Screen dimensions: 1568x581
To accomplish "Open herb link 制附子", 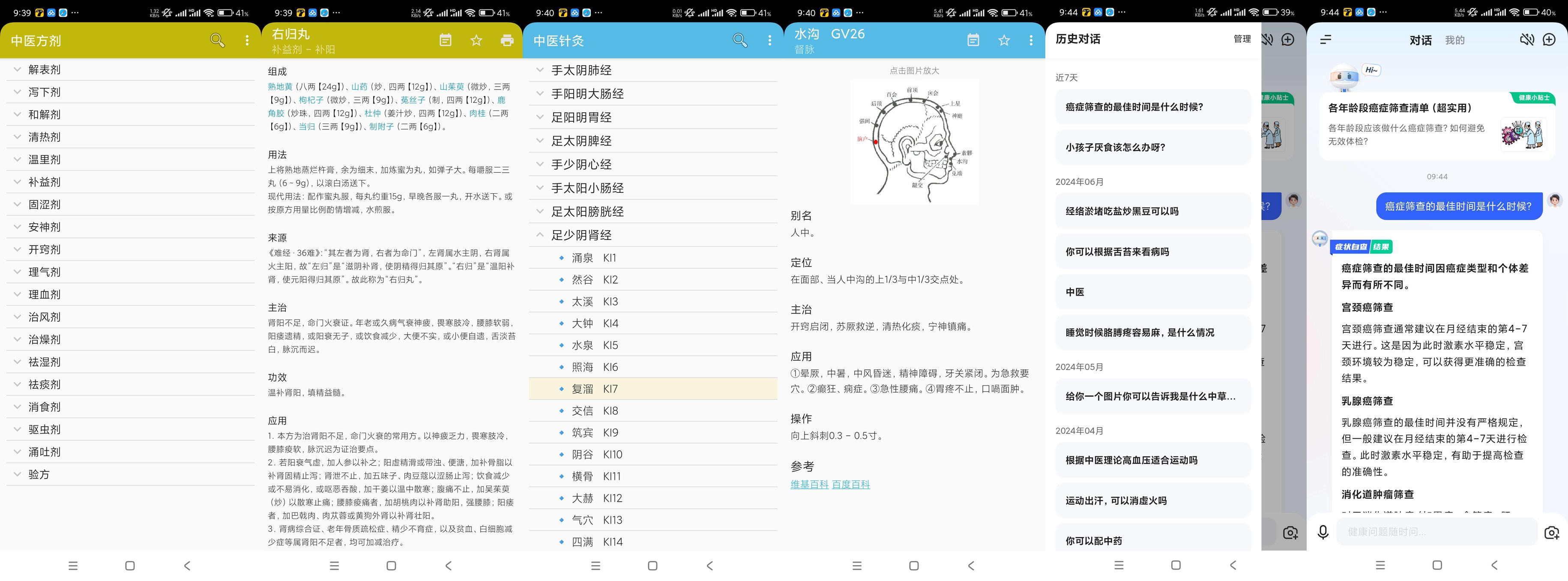I will point(382,127).
